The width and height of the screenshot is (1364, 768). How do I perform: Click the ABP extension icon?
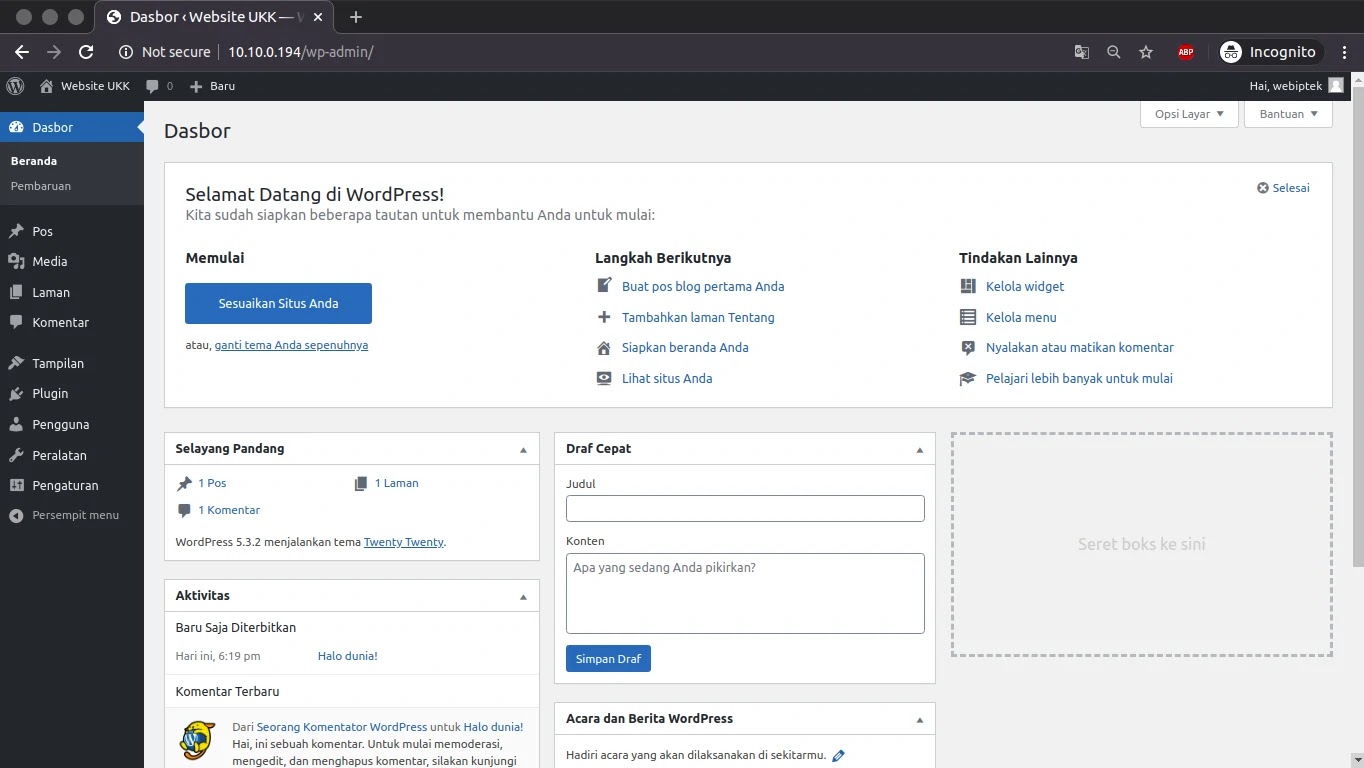tap(1186, 52)
